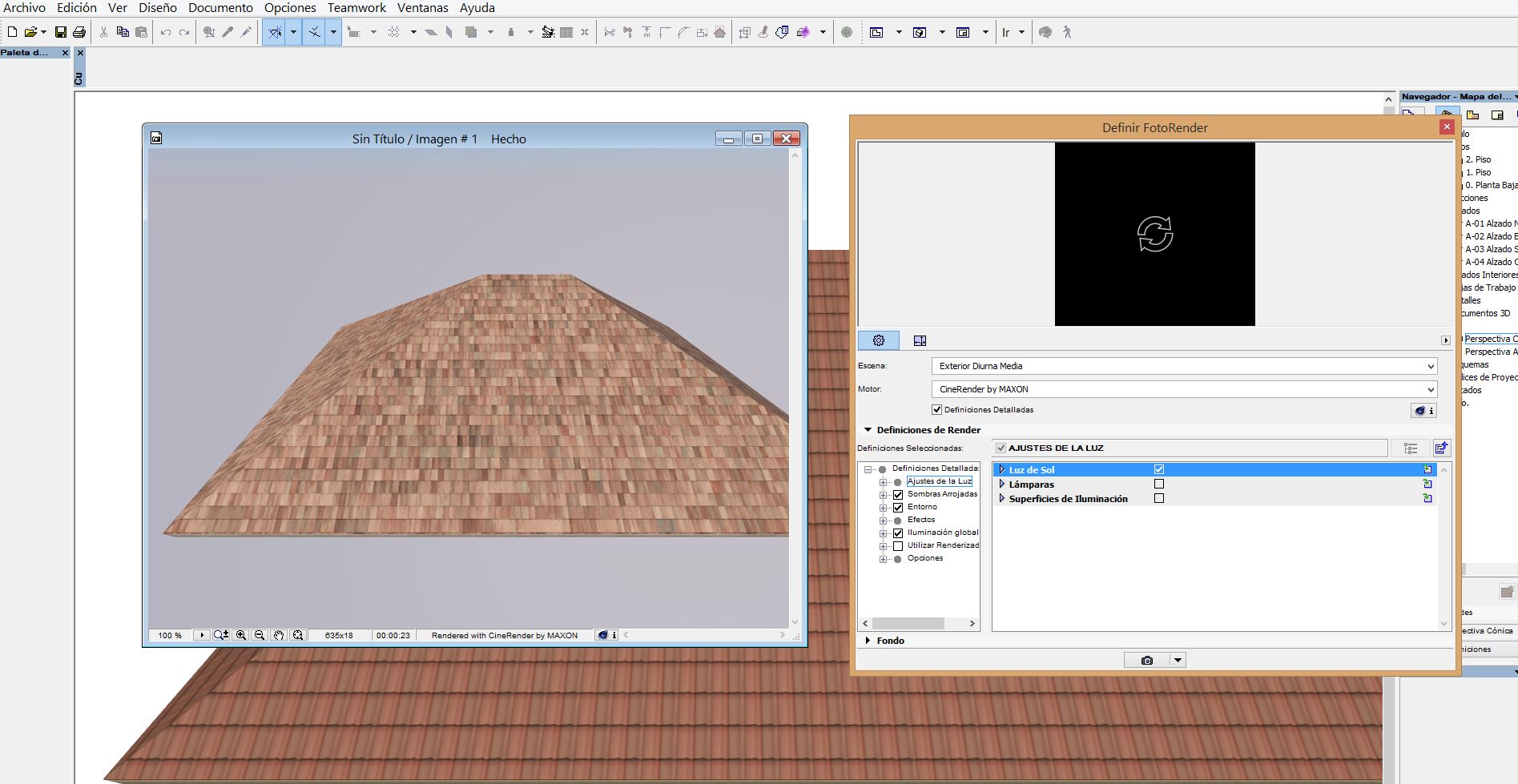Activate the hand pan tool in render window

(x=278, y=635)
